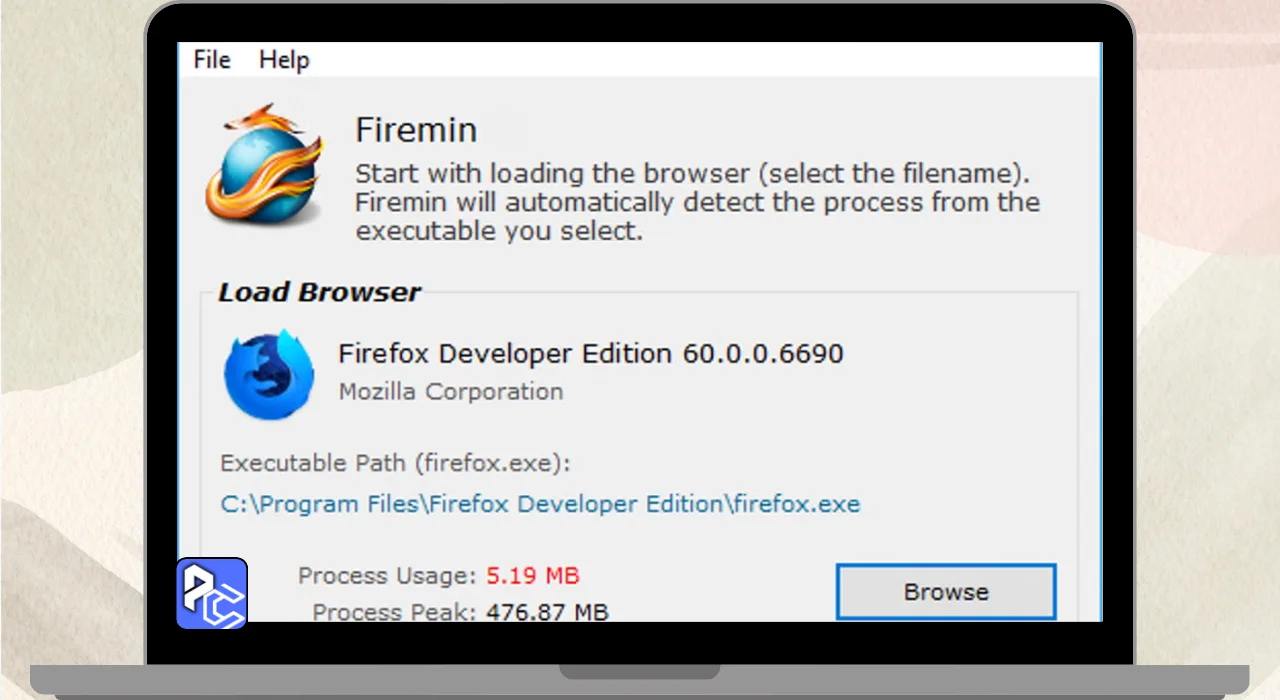The image size is (1280, 700).
Task: Click the red 5.19 MB usage value
Action: tap(533, 576)
